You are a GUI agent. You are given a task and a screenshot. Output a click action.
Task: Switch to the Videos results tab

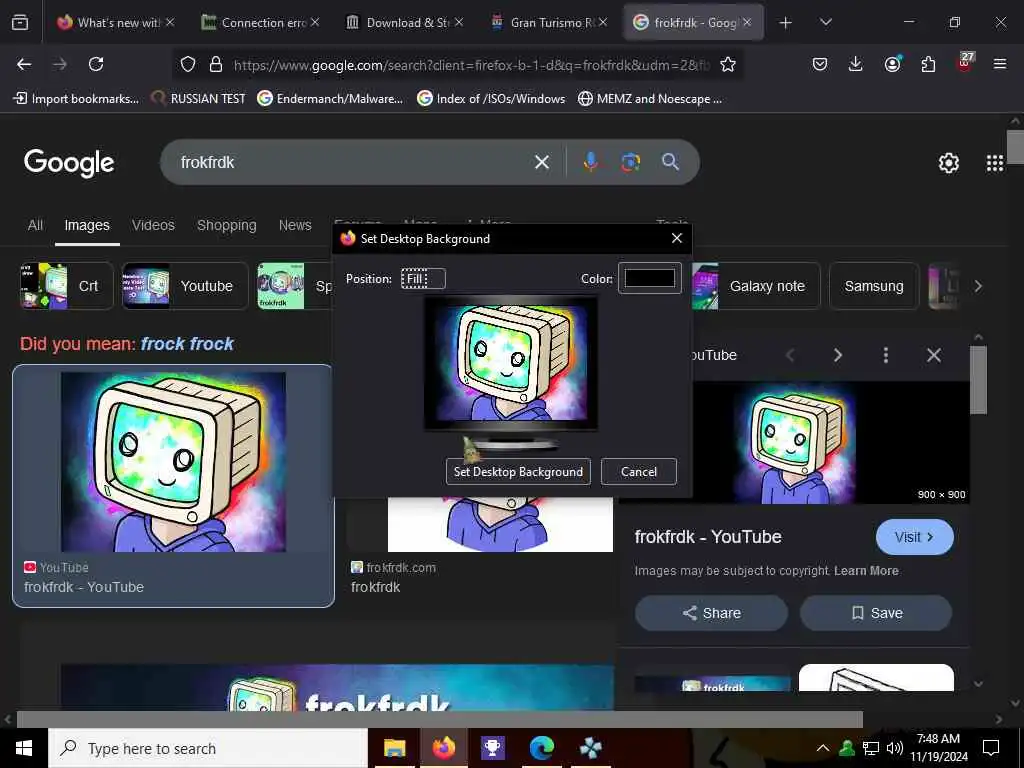153,225
